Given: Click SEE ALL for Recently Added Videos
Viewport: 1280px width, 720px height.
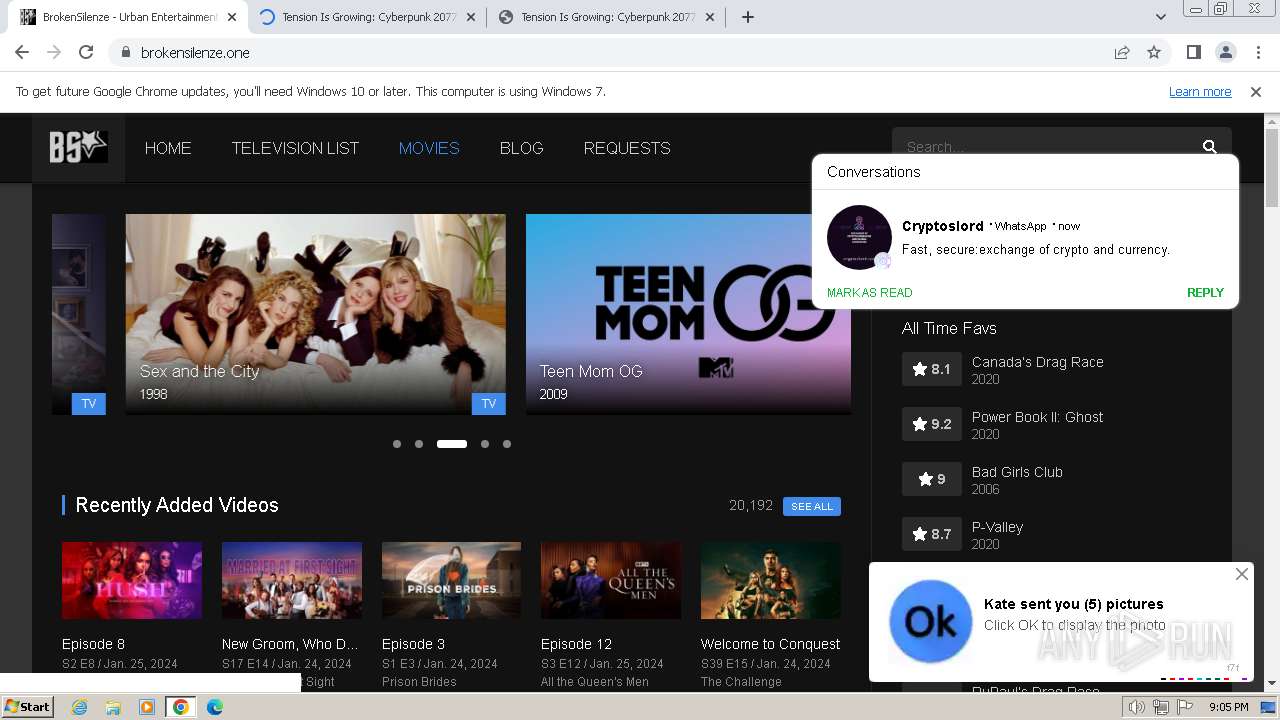Looking at the screenshot, I should click(x=812, y=506).
